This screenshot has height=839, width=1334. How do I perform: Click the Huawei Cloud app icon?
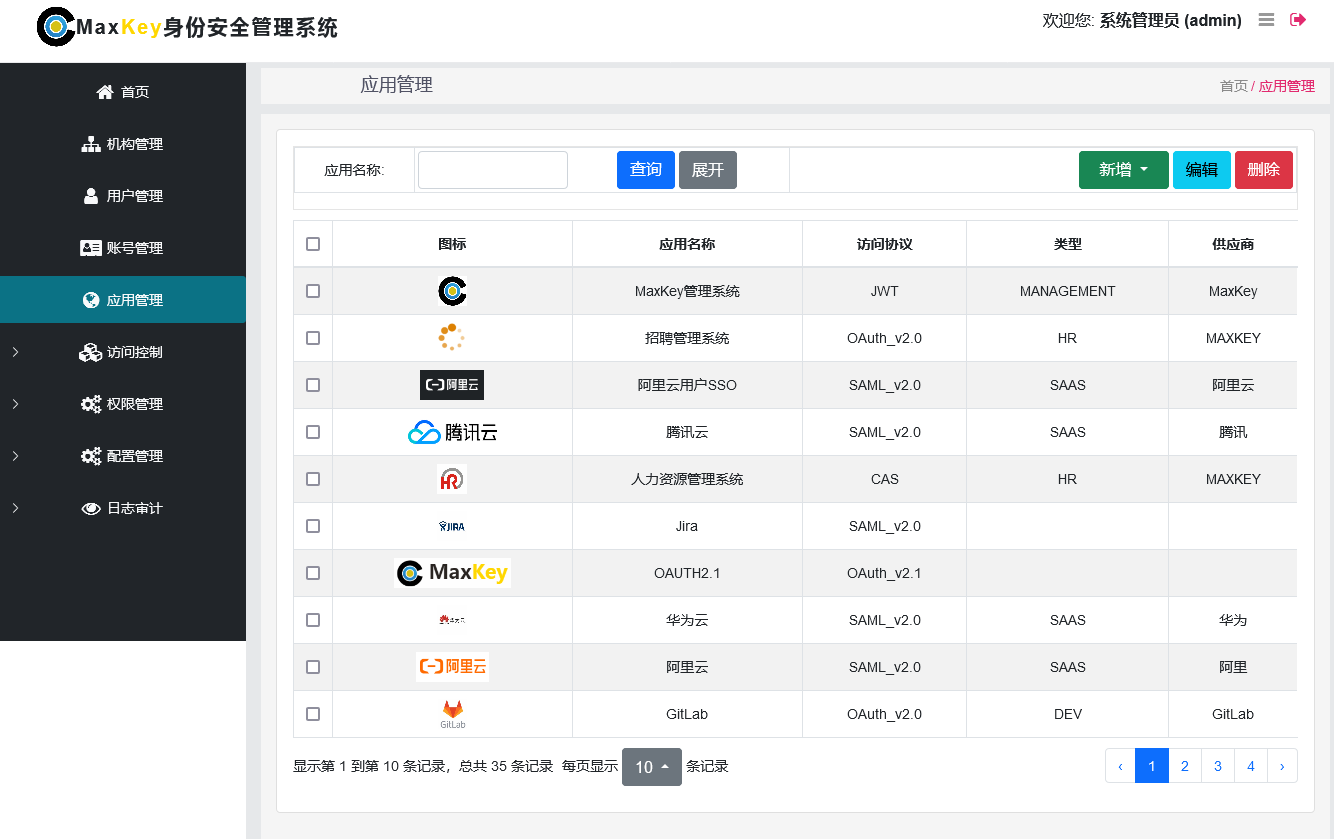452,620
